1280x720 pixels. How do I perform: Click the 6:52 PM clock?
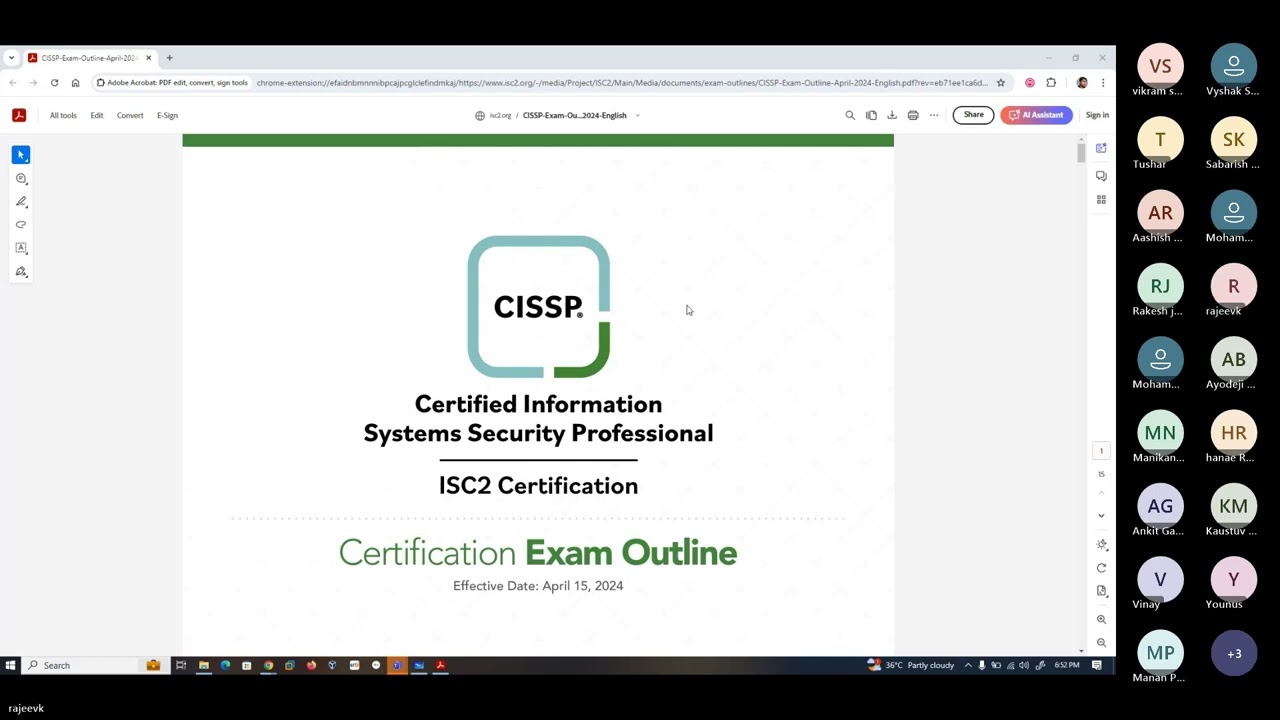click(x=1067, y=665)
